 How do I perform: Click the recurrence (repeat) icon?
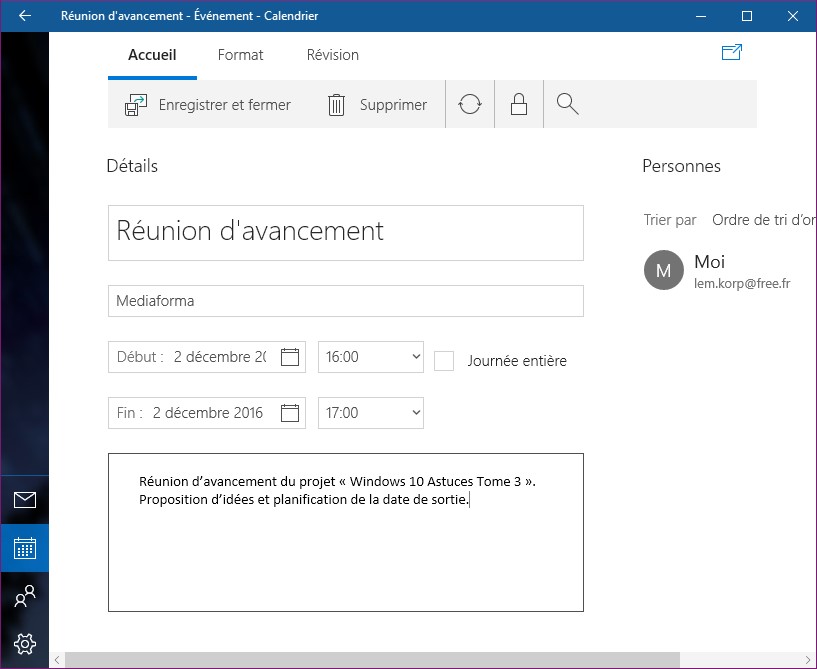coord(470,104)
